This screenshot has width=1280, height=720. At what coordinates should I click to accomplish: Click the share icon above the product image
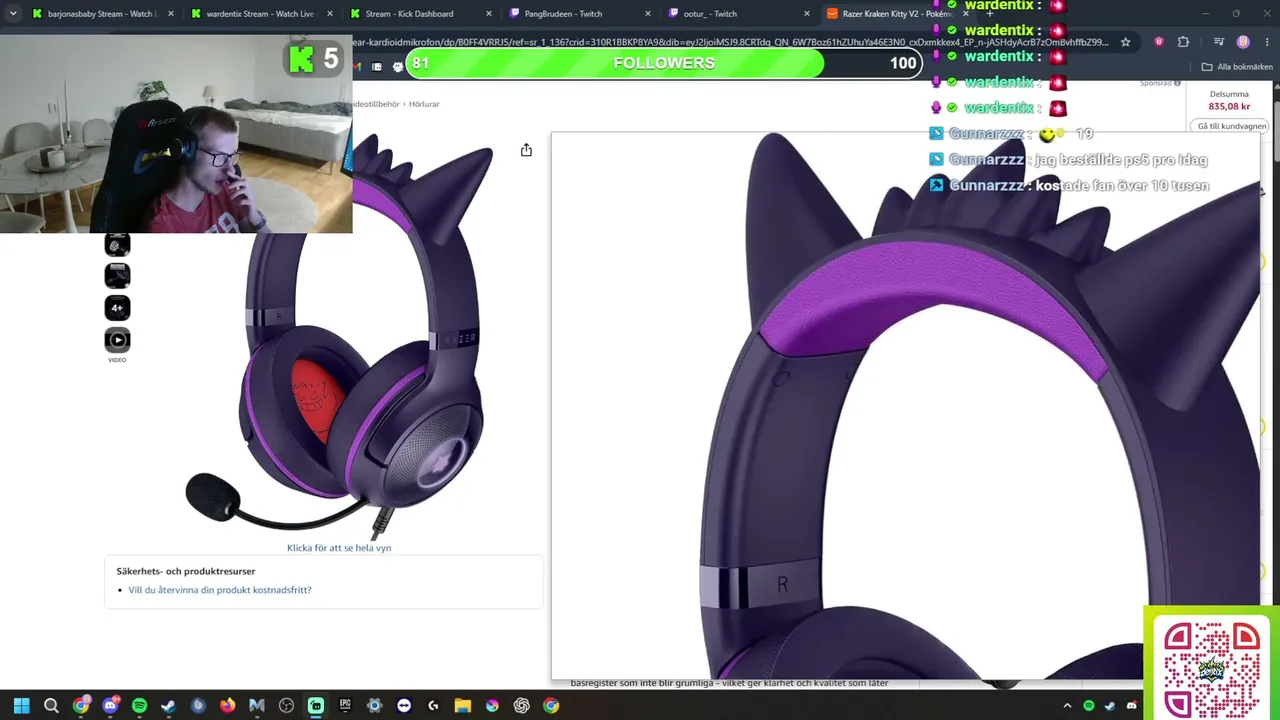pyautogui.click(x=526, y=150)
